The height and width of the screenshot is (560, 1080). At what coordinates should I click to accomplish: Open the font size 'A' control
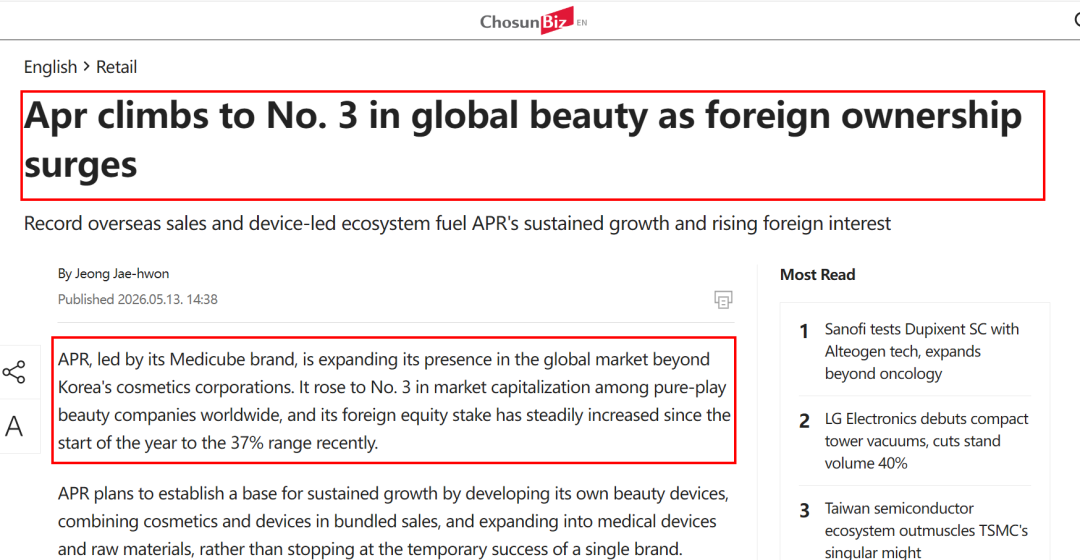click(x=14, y=427)
